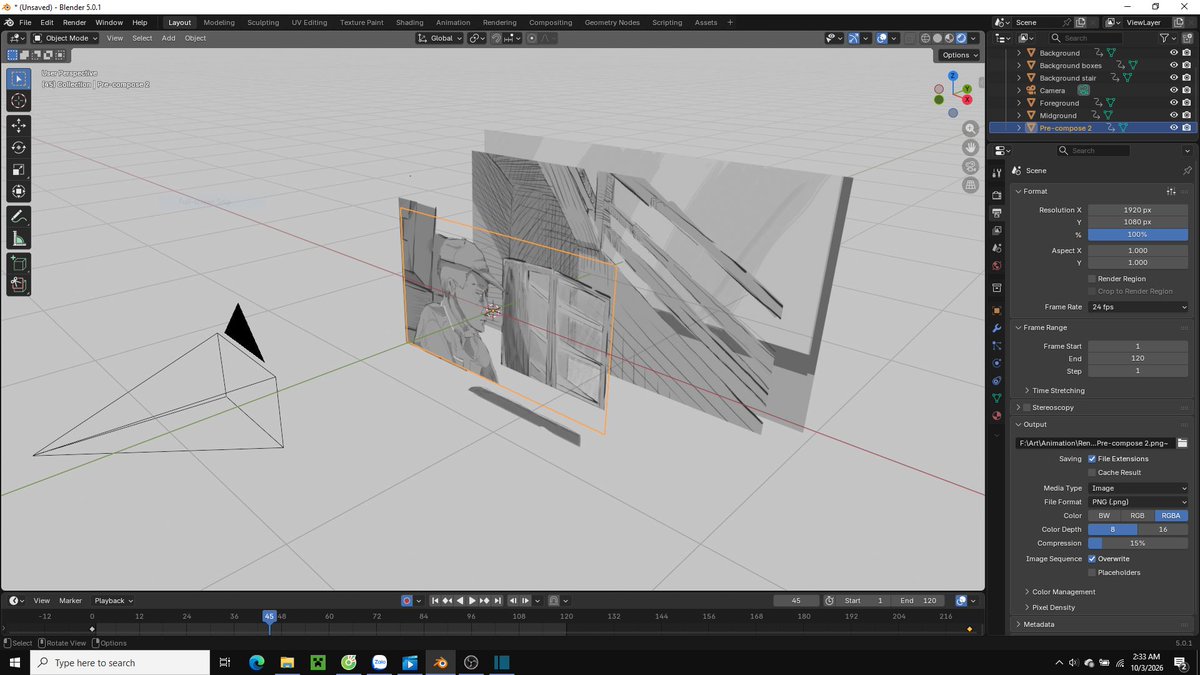
Task: Open Microsoft Edge from the taskbar
Action: (256, 662)
